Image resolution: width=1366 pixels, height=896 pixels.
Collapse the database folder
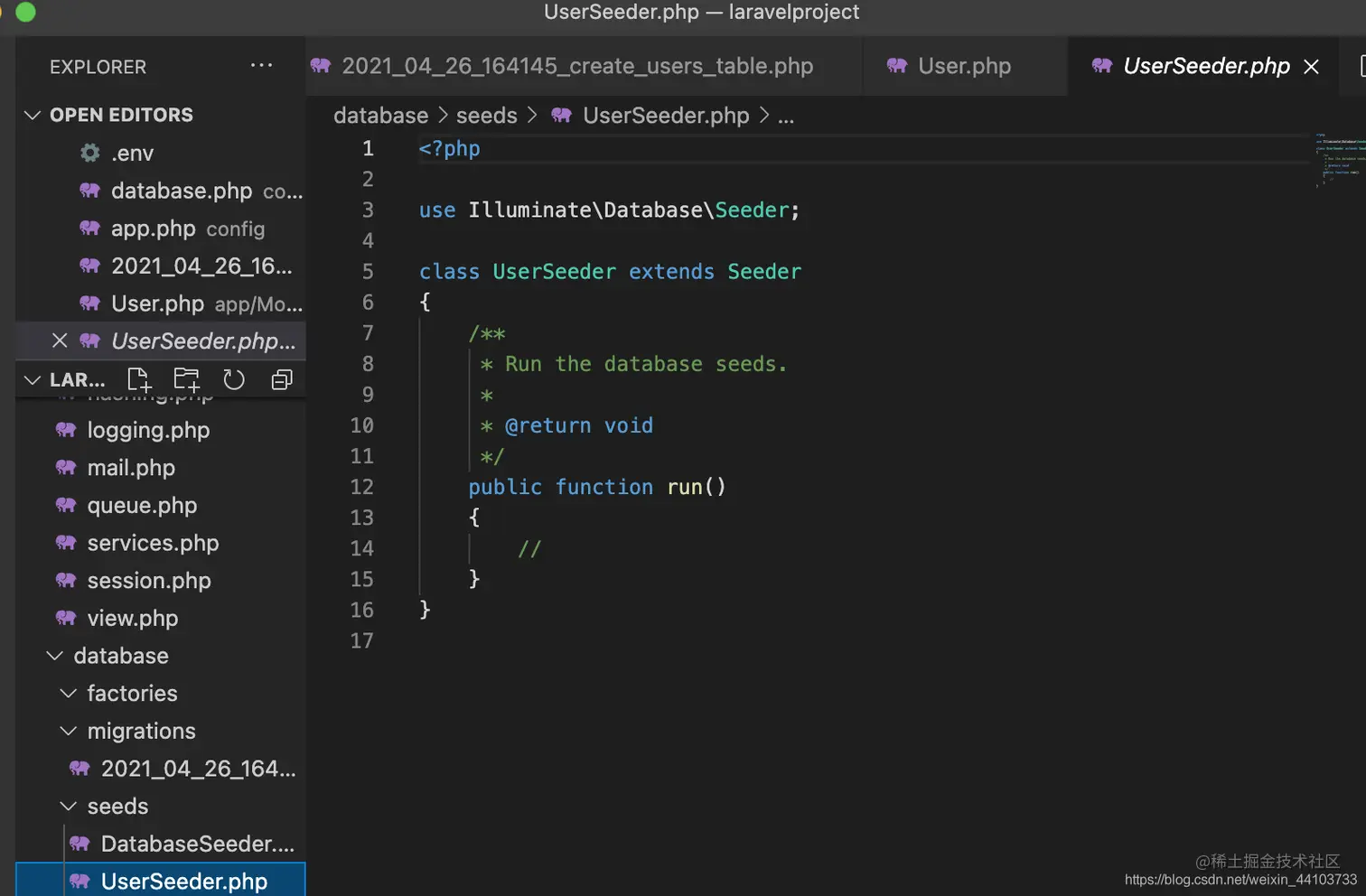pos(55,656)
